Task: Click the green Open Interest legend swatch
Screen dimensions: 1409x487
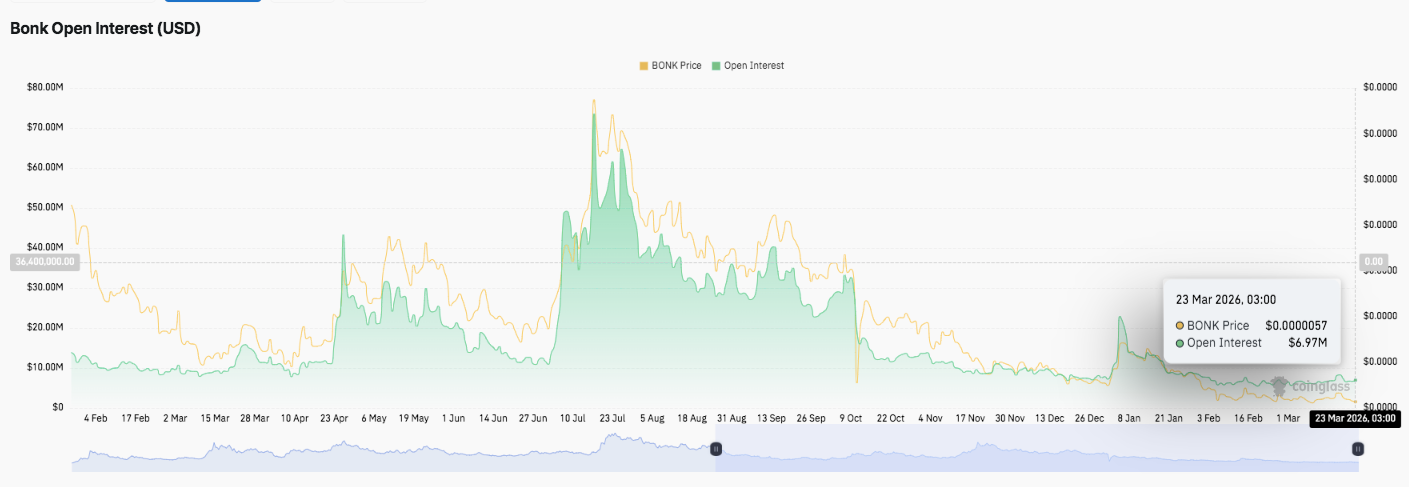Action: point(716,66)
